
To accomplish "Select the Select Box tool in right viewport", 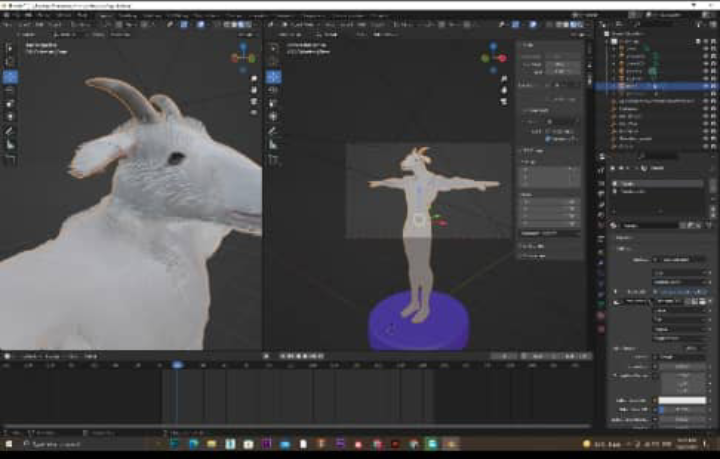I will pos(273,48).
